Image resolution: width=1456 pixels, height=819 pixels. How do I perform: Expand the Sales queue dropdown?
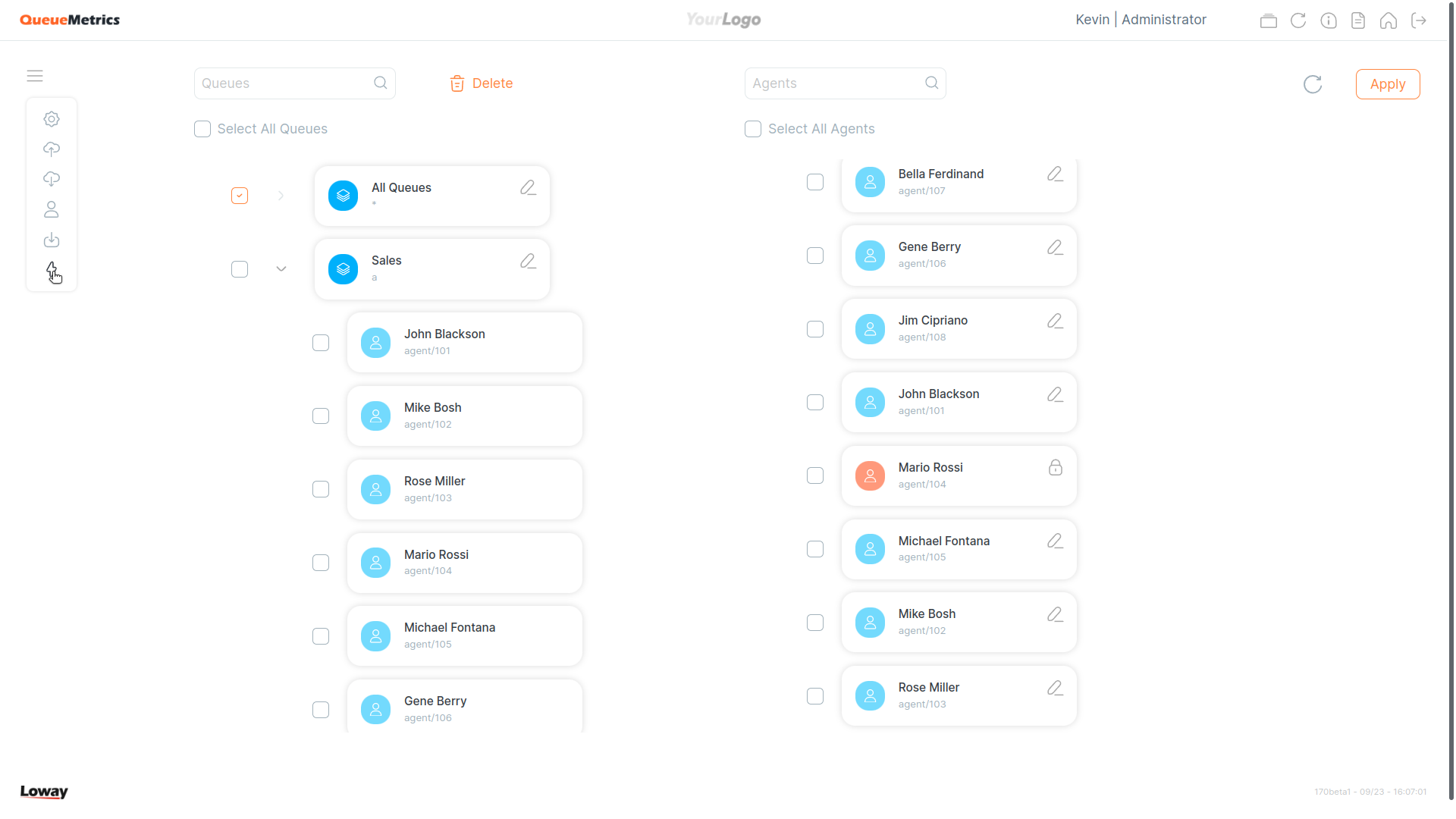point(281,268)
